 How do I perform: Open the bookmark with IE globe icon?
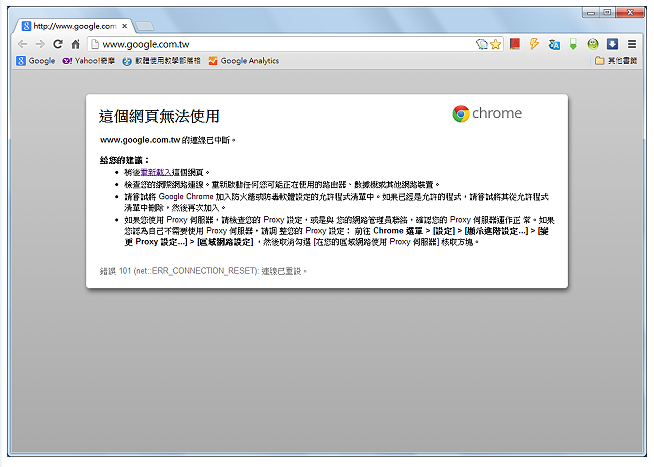tap(161, 61)
